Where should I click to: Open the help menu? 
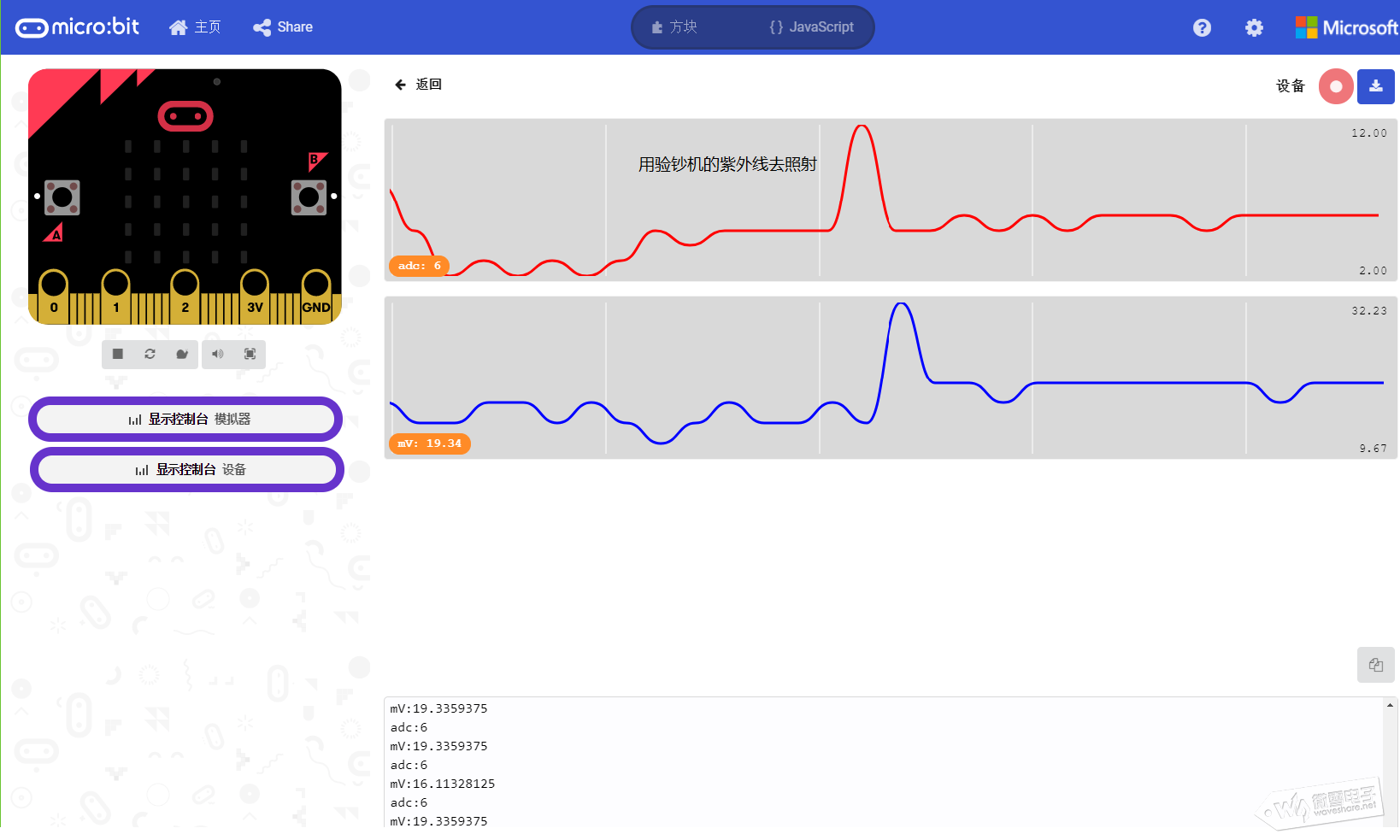pyautogui.click(x=1202, y=27)
